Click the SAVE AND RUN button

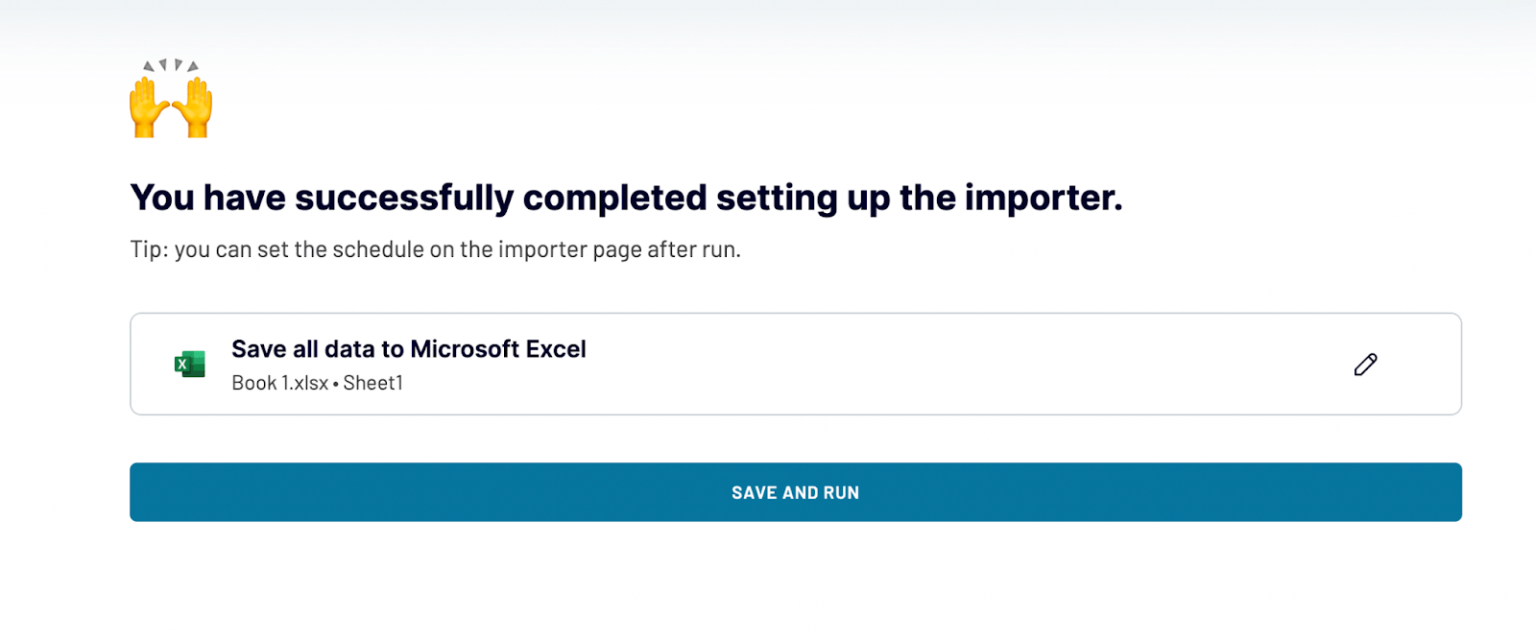click(795, 492)
